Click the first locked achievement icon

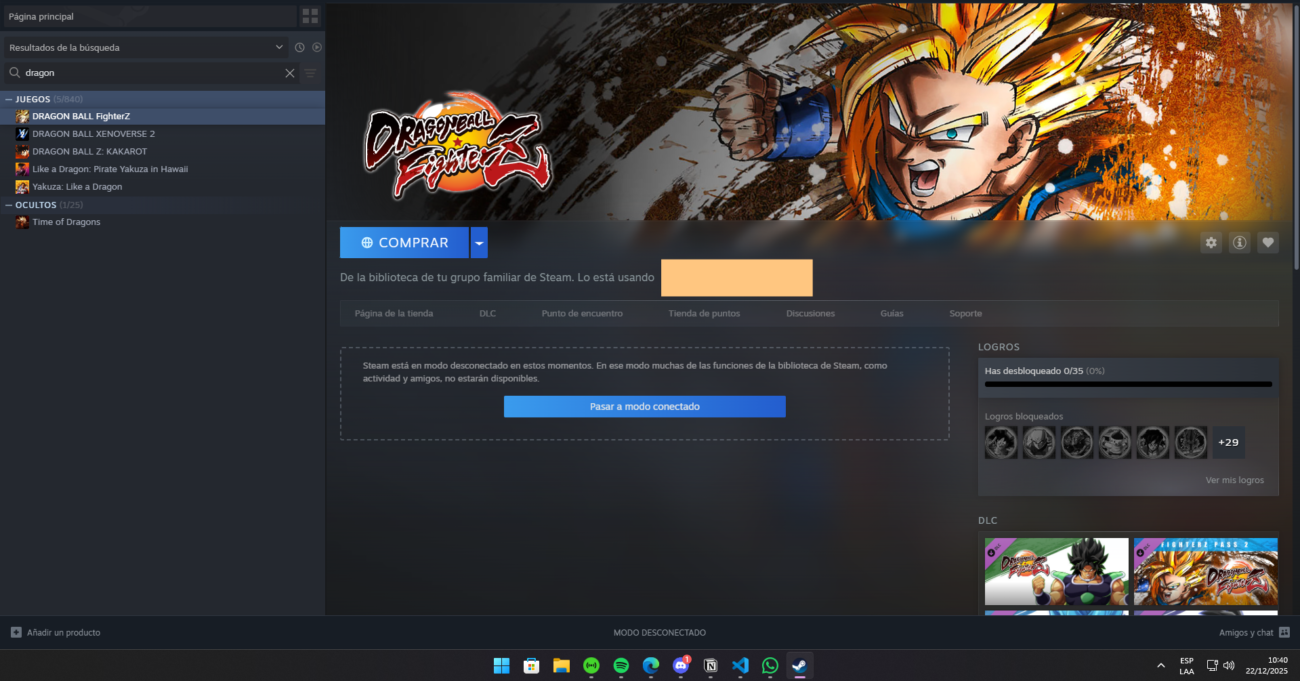[1001, 442]
